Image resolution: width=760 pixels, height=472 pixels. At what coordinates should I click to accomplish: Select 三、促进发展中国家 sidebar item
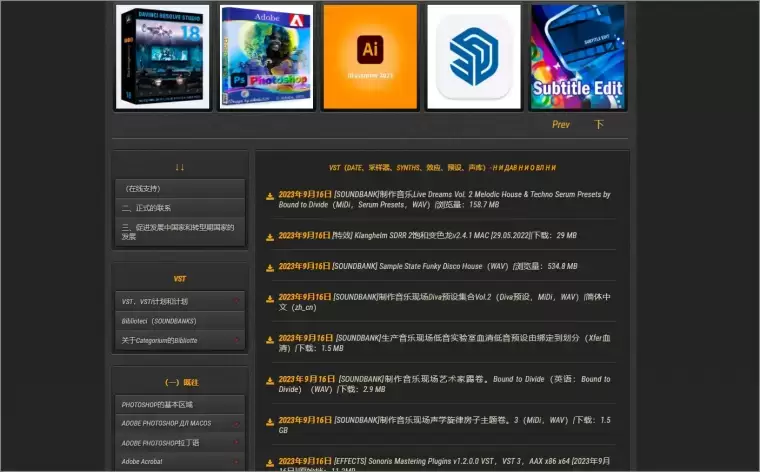[x=180, y=232]
